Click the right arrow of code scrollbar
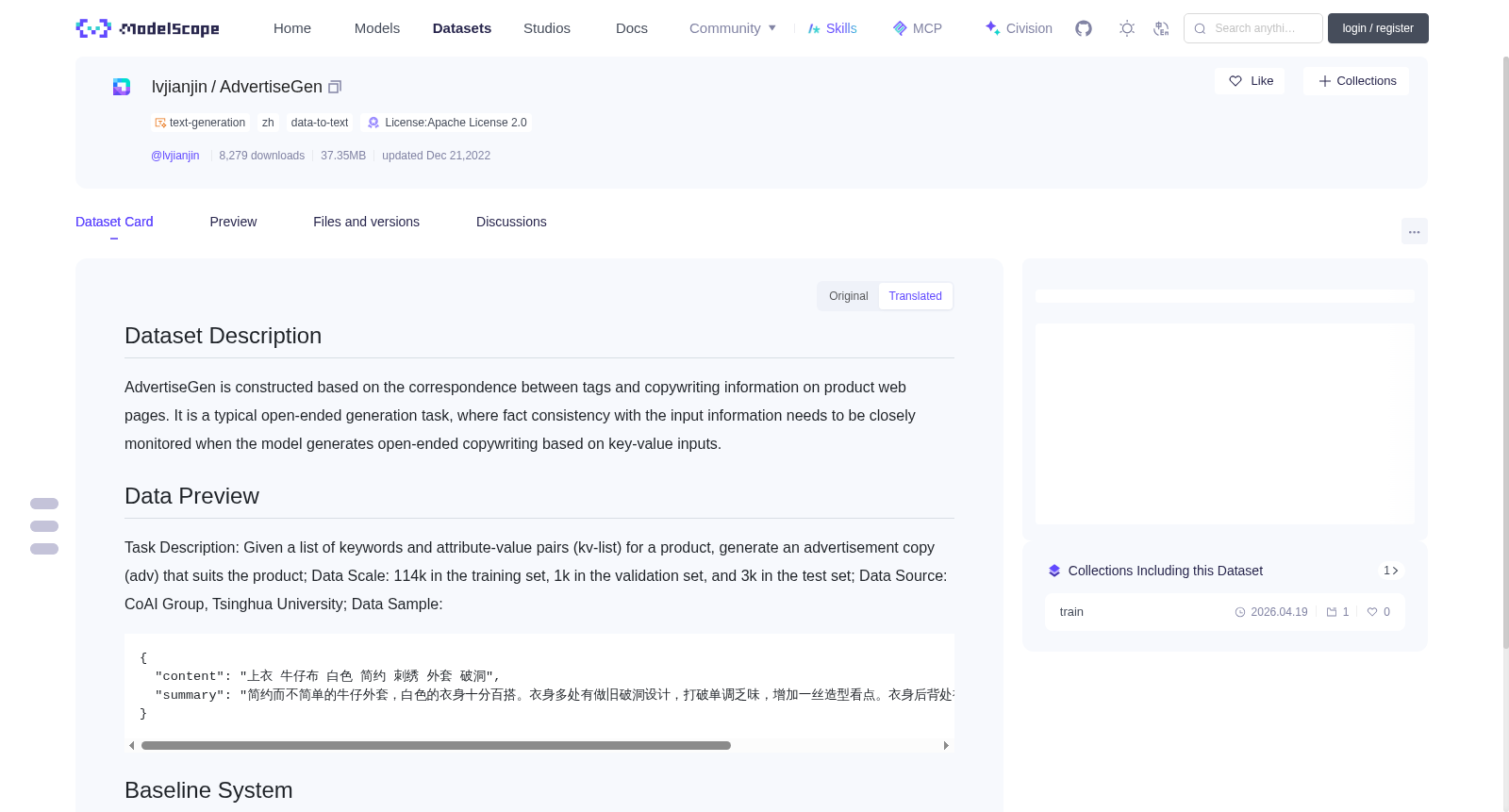Image resolution: width=1509 pixels, height=812 pixels. 946,745
